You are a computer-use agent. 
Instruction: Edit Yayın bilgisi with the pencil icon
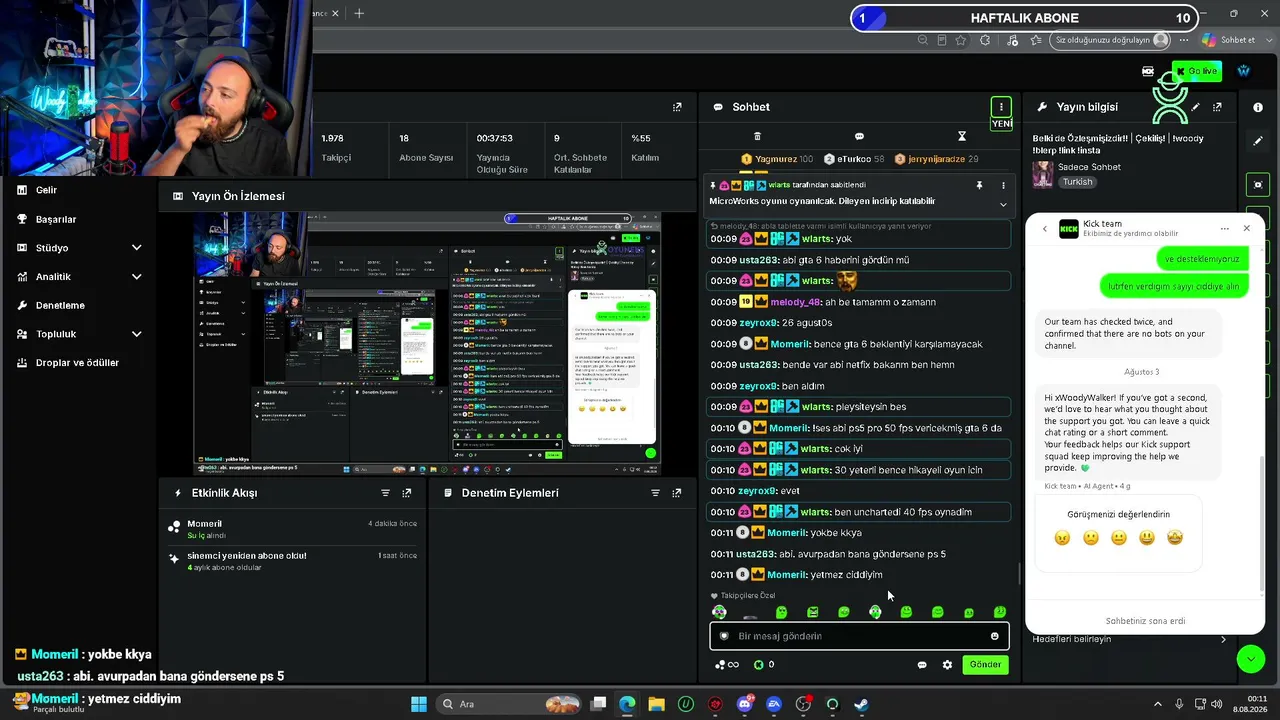1195,107
